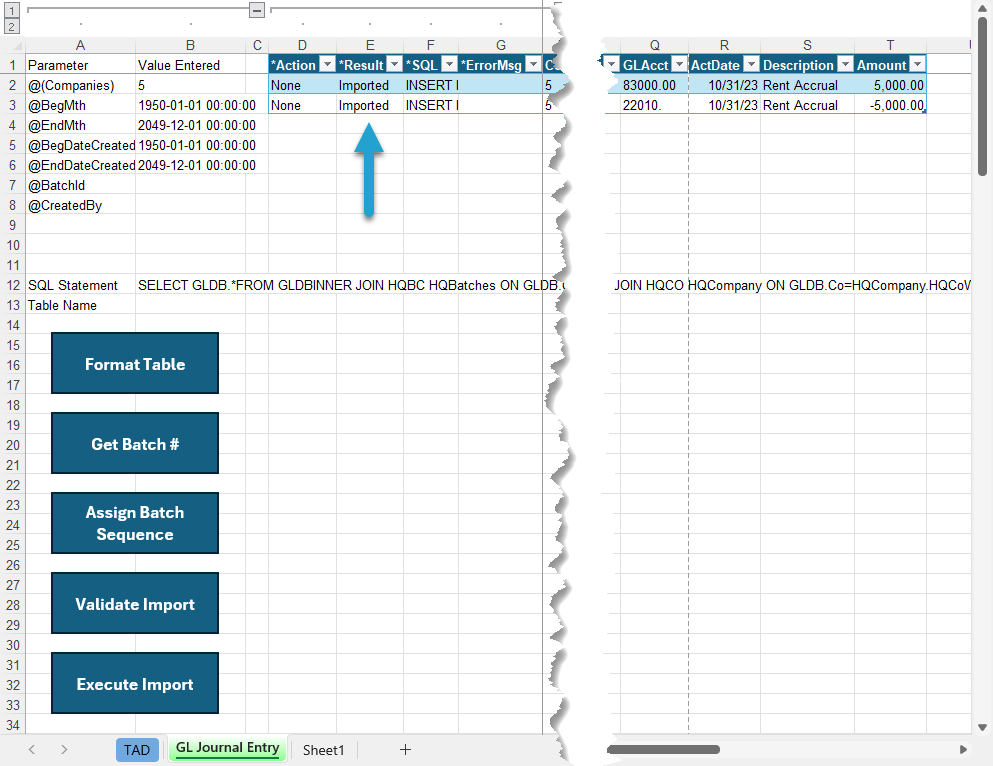Open the *Action column filter dropdown
The width and height of the screenshot is (993, 766).
327,64
